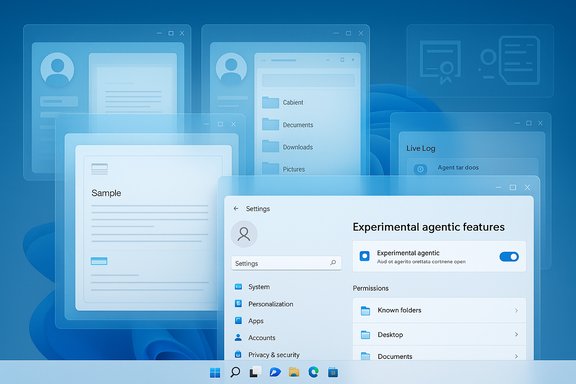The width and height of the screenshot is (576, 384).
Task: Click the Settings search field
Action: click(286, 263)
